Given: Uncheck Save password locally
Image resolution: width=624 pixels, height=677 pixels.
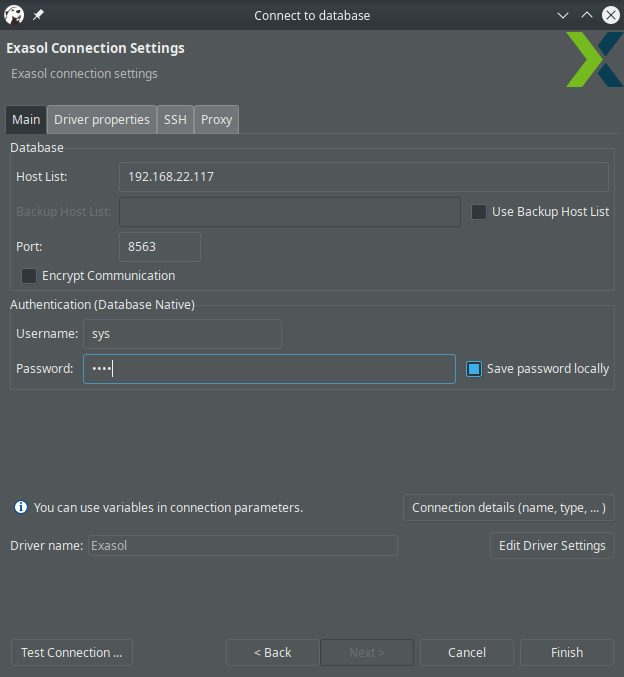Looking at the screenshot, I should pos(474,369).
